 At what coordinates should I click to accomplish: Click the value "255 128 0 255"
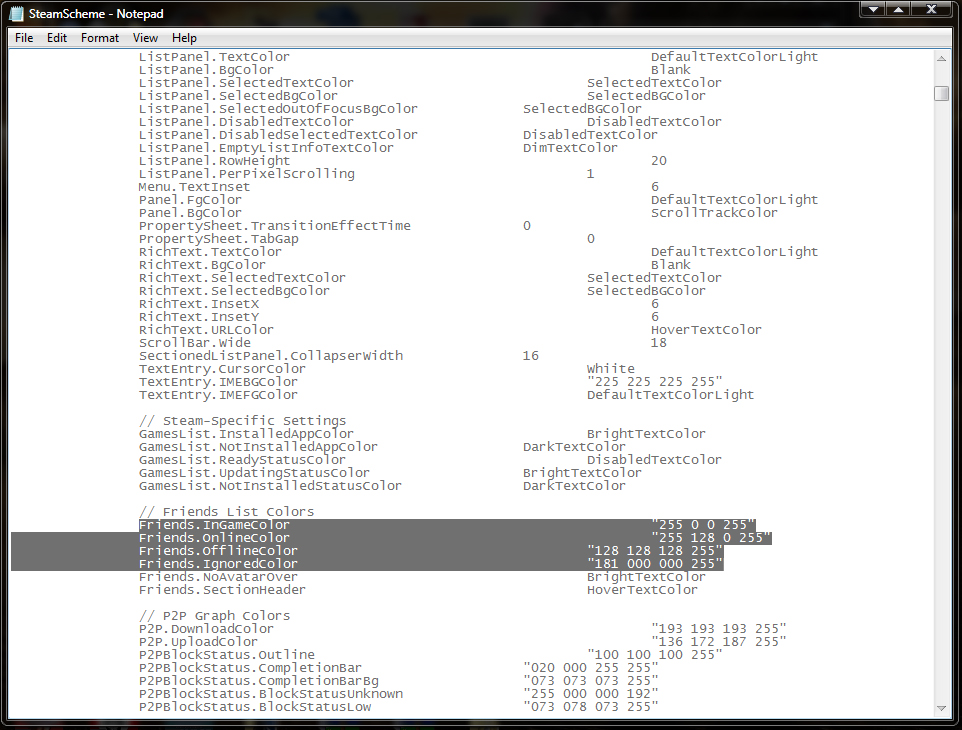point(711,538)
